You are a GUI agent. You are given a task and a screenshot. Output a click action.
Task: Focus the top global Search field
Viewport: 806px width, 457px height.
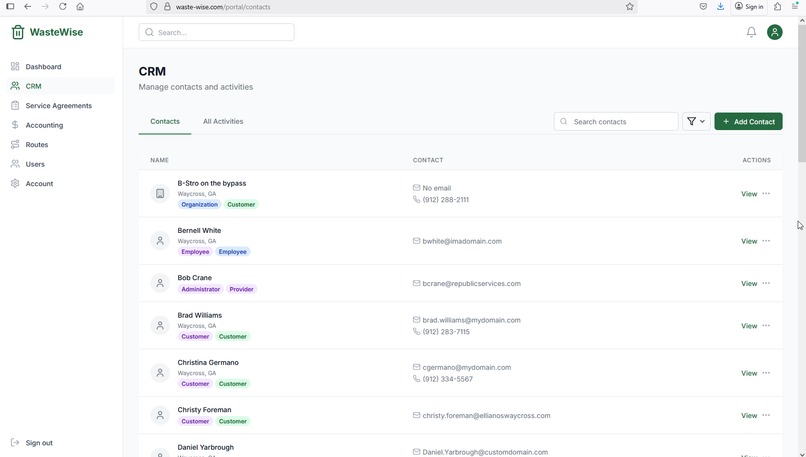point(216,32)
